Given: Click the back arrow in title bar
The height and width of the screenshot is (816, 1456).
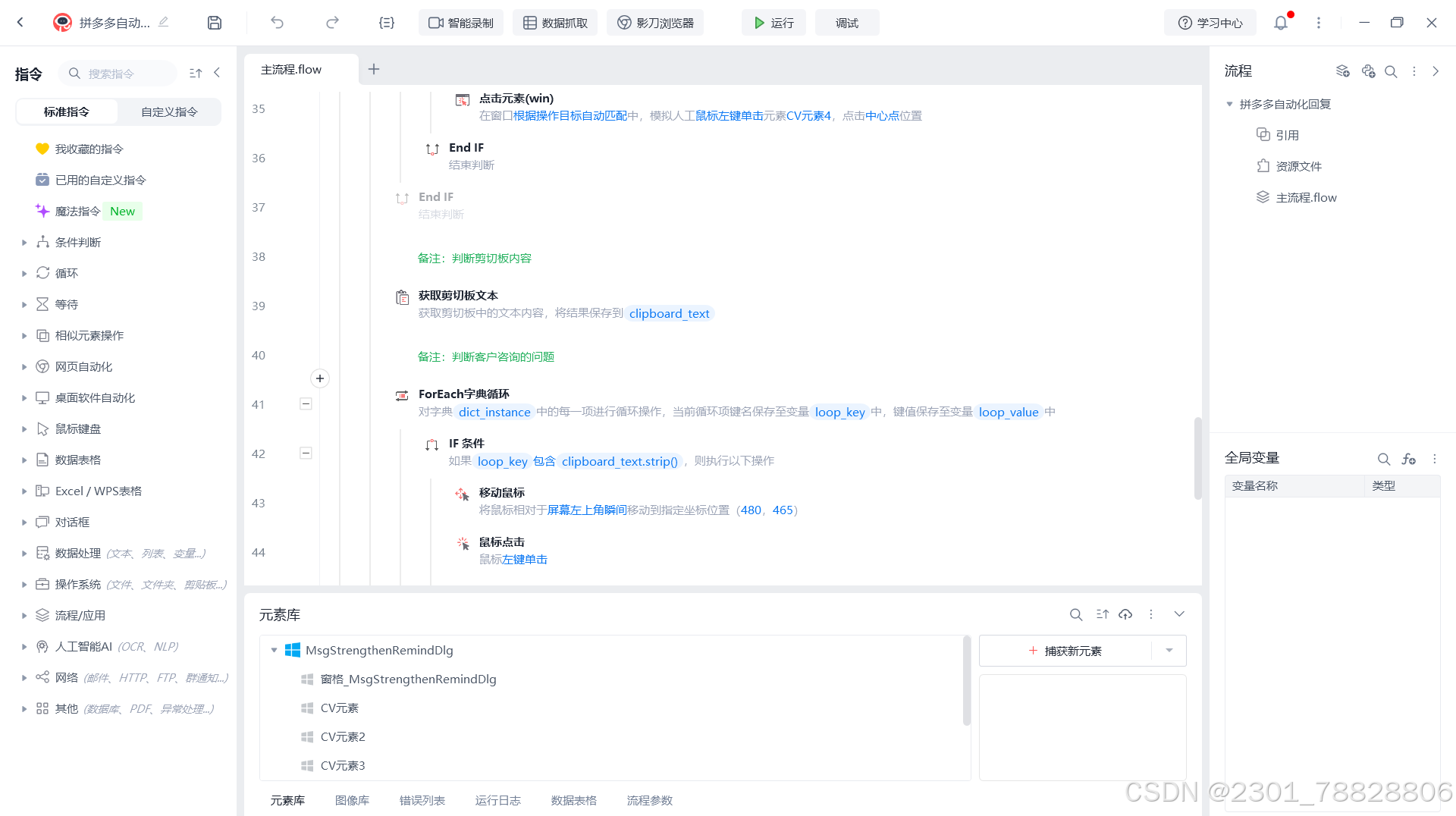Looking at the screenshot, I should pyautogui.click(x=20, y=23).
